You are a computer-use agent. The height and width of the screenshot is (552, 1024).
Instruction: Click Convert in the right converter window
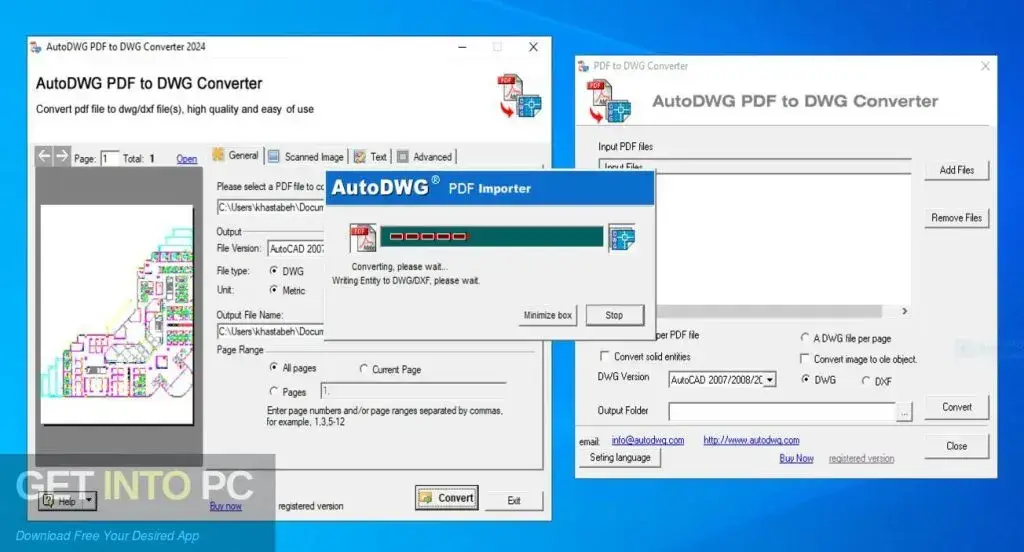point(957,407)
